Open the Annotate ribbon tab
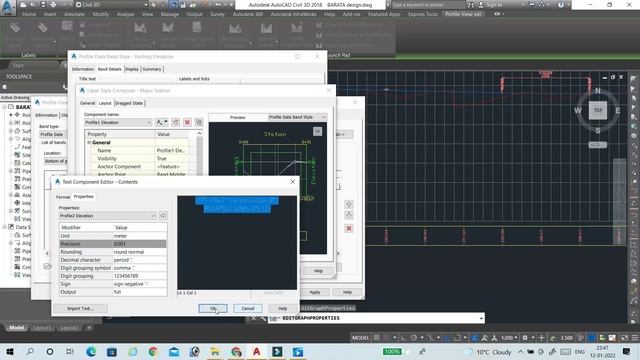Image resolution: width=640 pixels, height=360 pixels. (74, 14)
